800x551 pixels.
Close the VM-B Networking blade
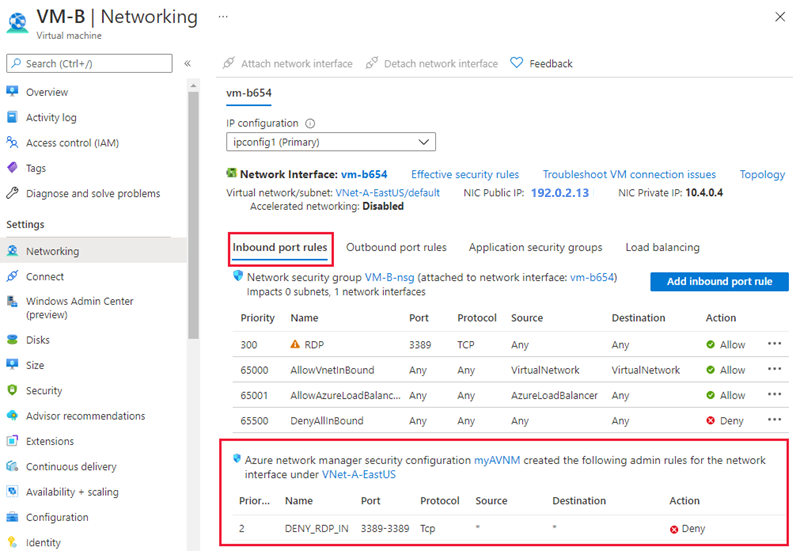[x=780, y=17]
